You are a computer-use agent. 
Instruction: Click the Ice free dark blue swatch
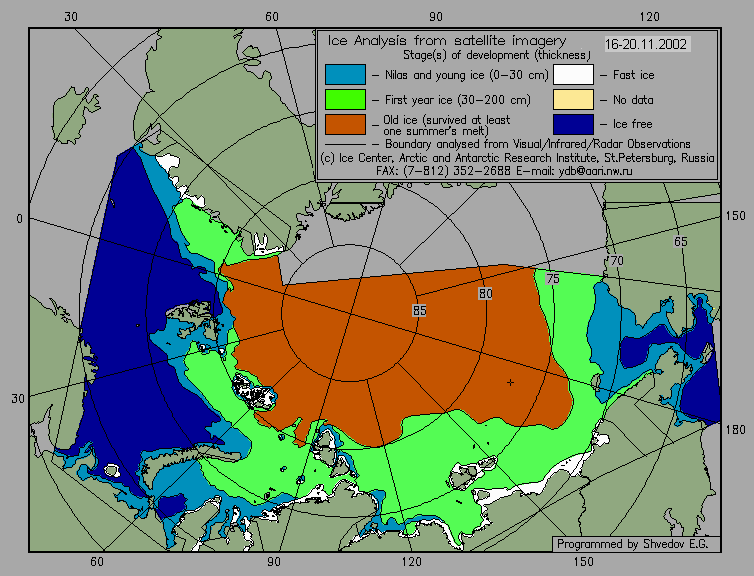[573, 124]
